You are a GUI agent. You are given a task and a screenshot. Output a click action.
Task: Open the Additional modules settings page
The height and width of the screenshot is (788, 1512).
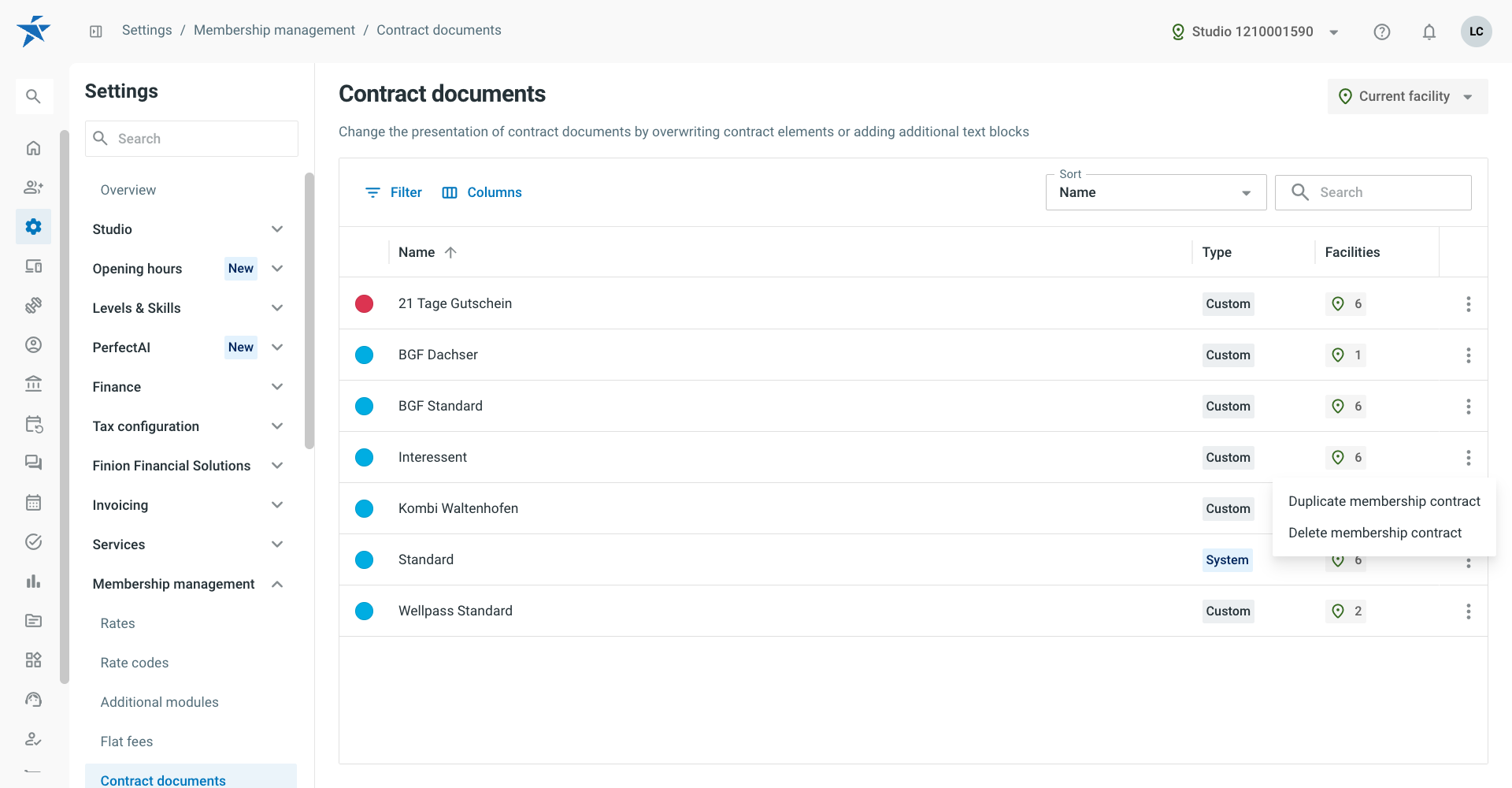point(160,702)
